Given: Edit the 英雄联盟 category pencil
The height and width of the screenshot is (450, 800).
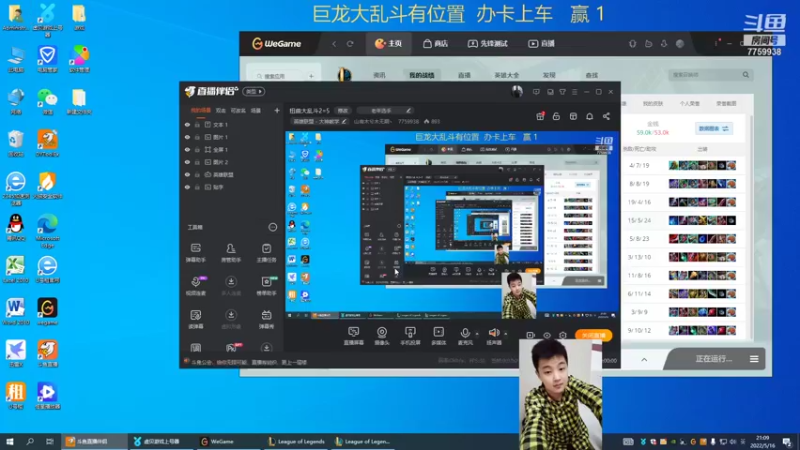Looking at the screenshot, I should [344, 121].
